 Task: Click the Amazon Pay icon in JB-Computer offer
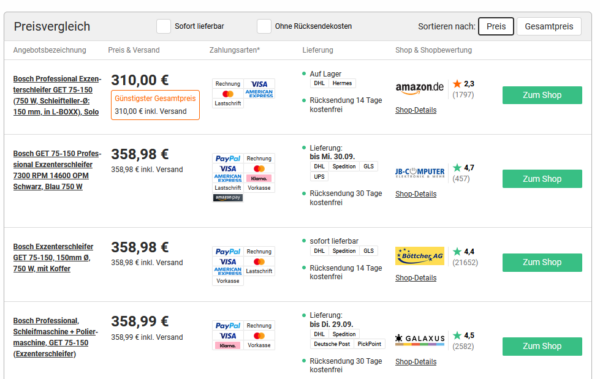coord(228,198)
